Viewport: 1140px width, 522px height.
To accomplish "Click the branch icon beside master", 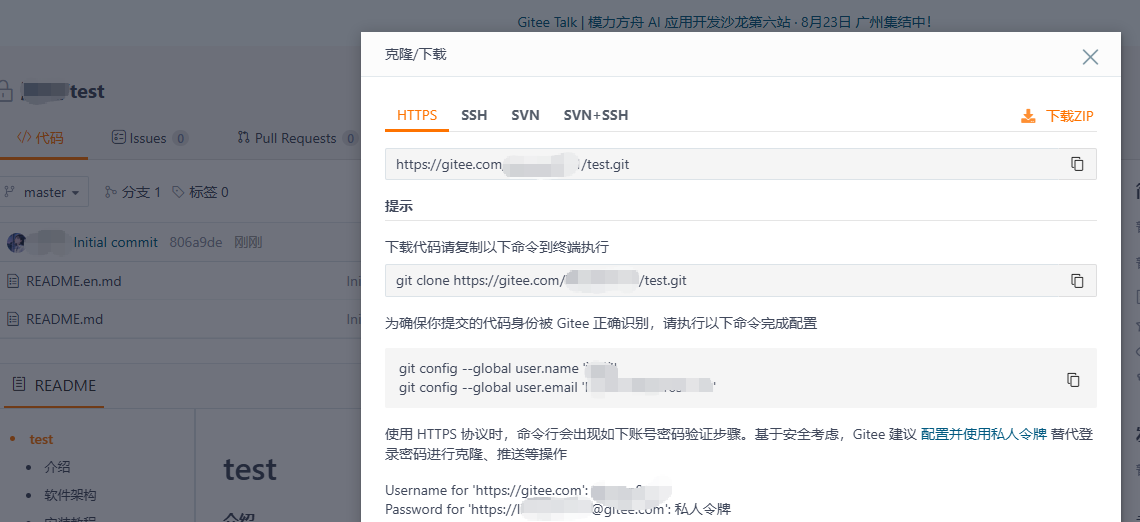I will click(9, 192).
